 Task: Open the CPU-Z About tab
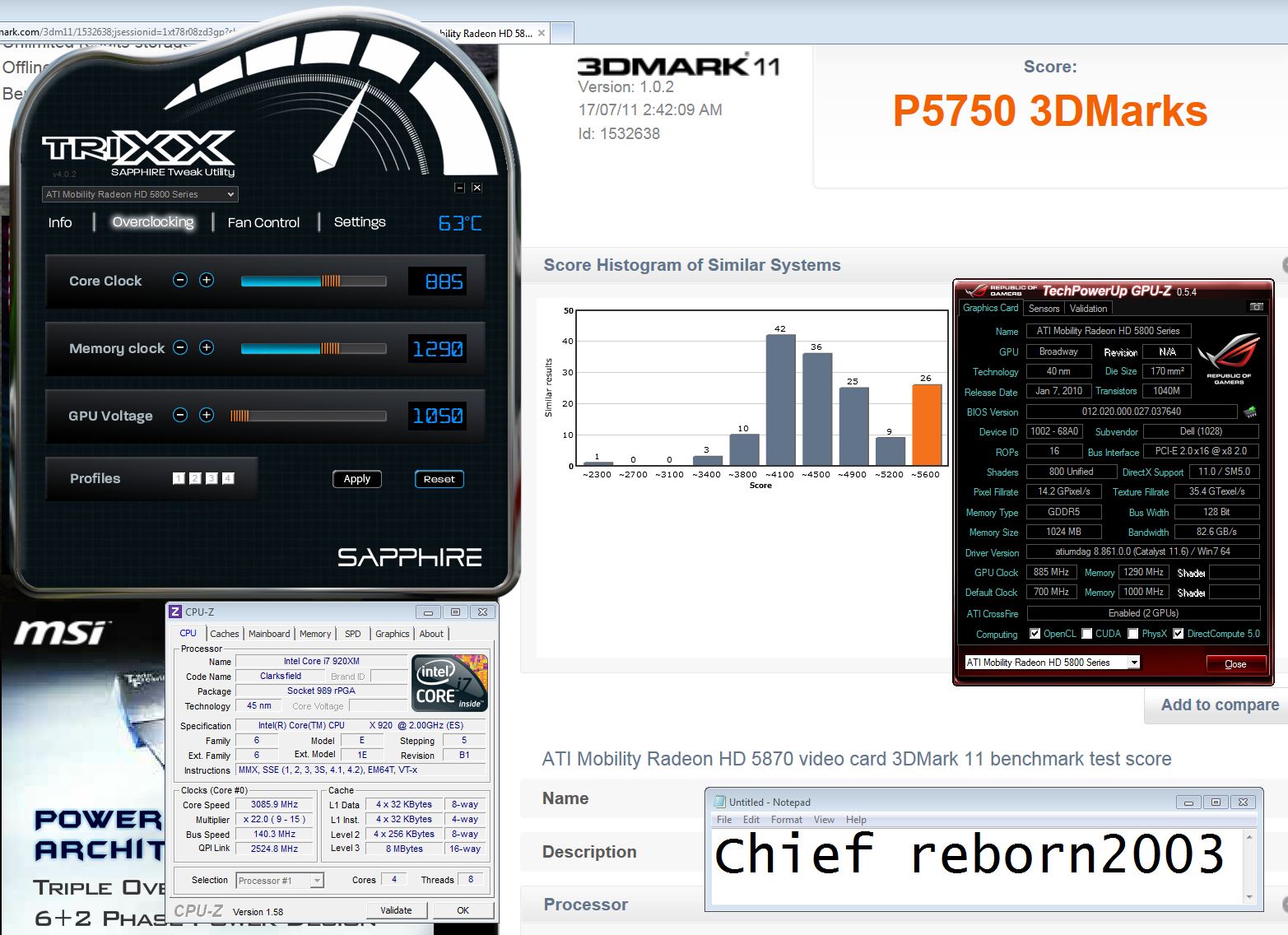pos(431,634)
